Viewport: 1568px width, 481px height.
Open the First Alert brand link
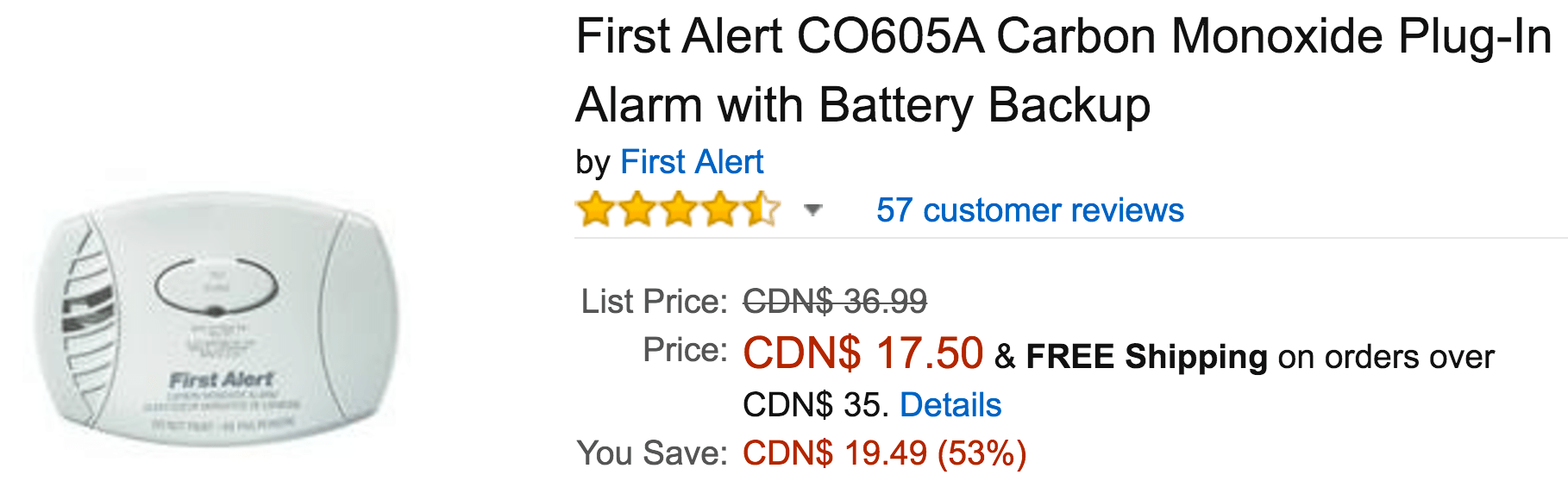point(692,162)
